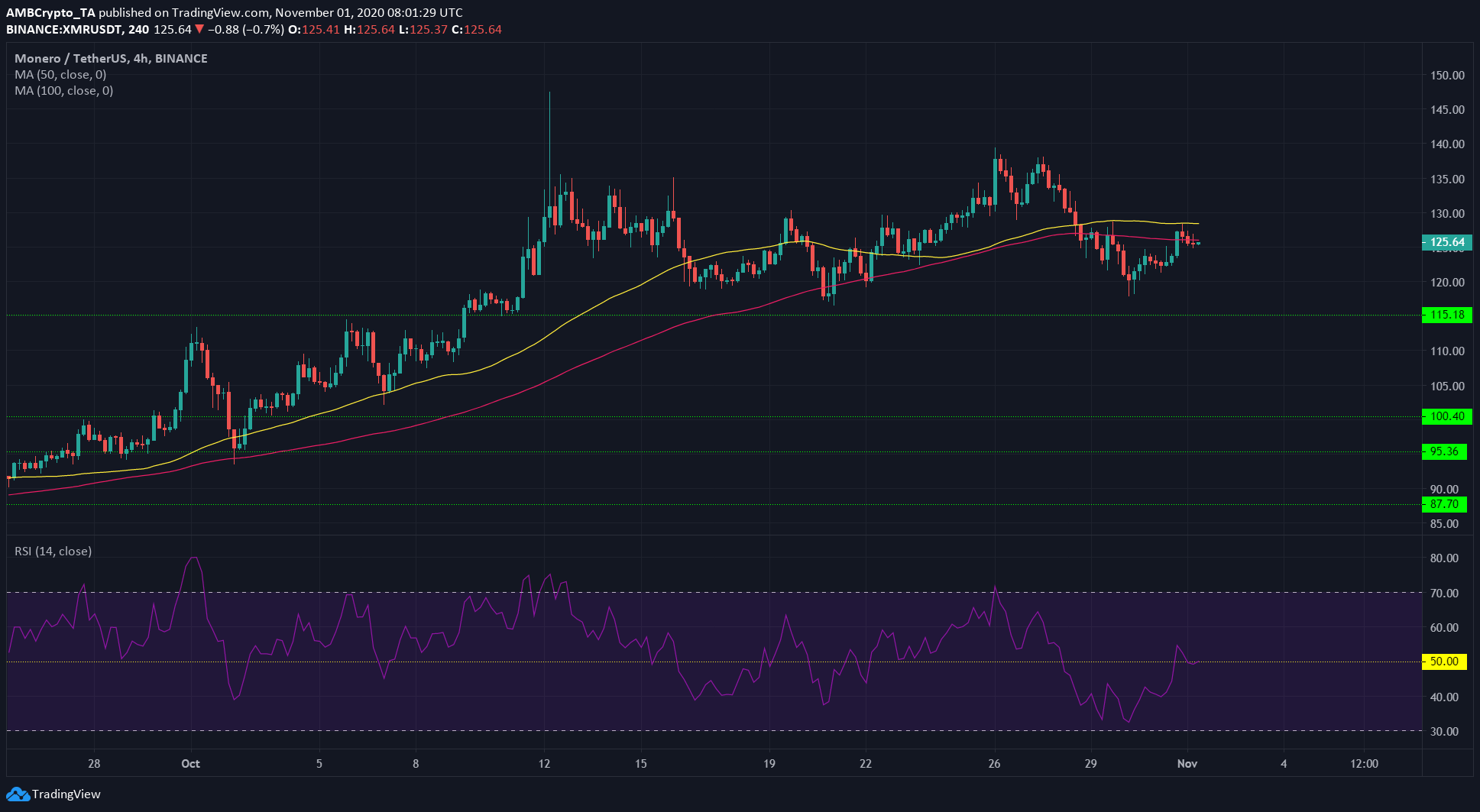Click the yellow RSI 50.00 level label
Viewport: 1480px width, 812px height.
(1444, 662)
